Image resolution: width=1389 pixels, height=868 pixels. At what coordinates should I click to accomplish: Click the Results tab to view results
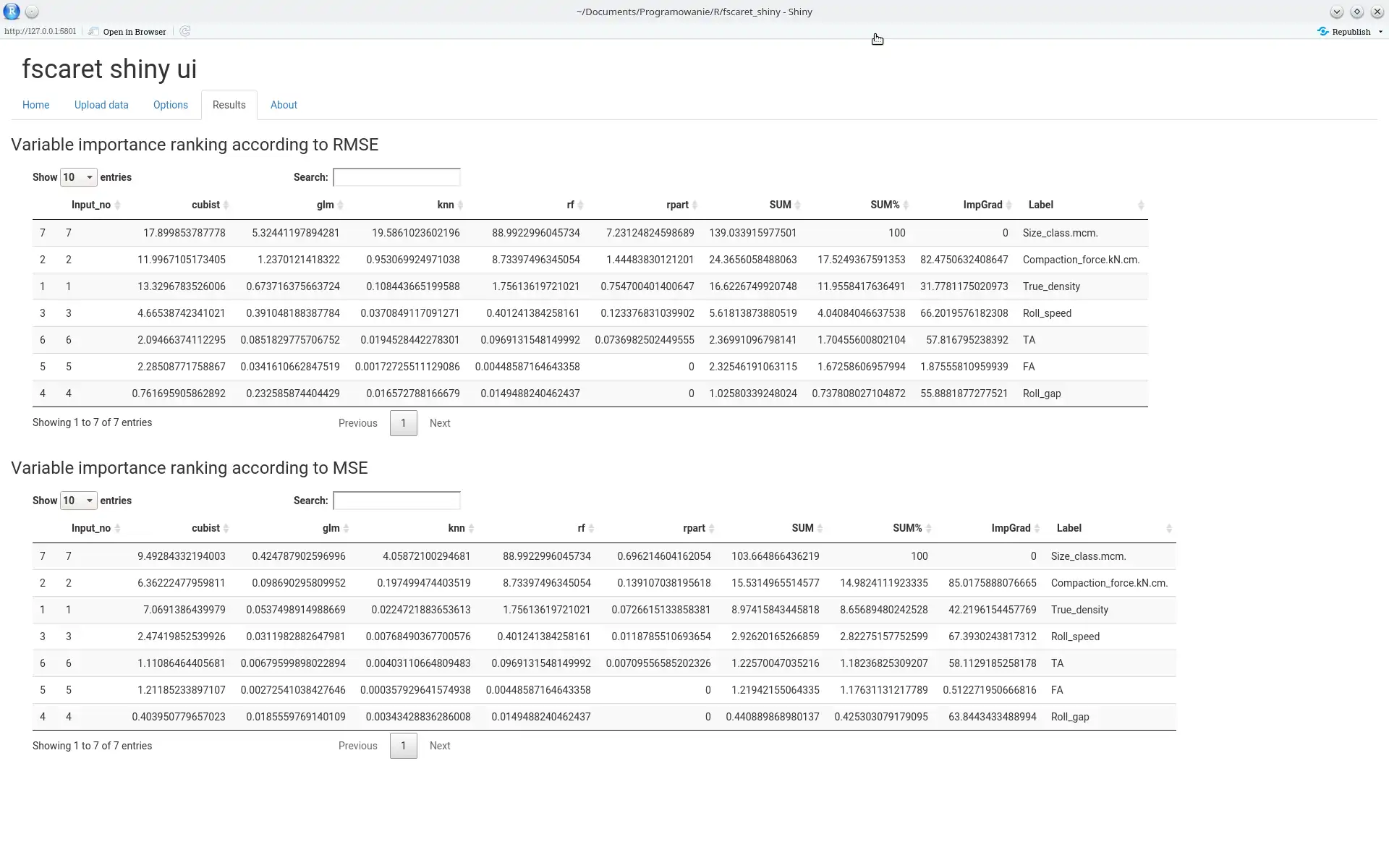(229, 105)
